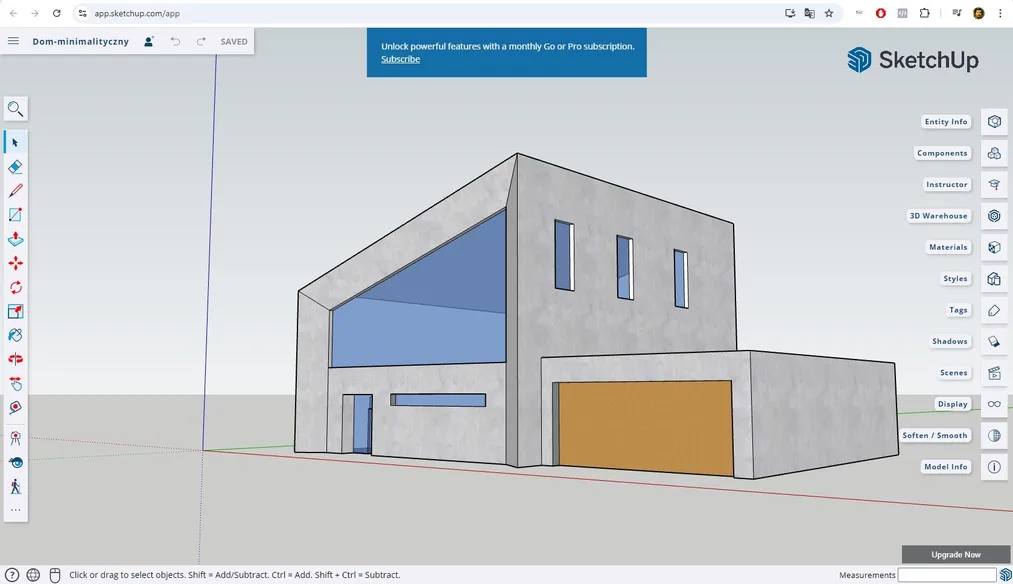Viewport: 1013px width, 584px height.
Task: Select the Rotate tool
Action: tap(15, 287)
